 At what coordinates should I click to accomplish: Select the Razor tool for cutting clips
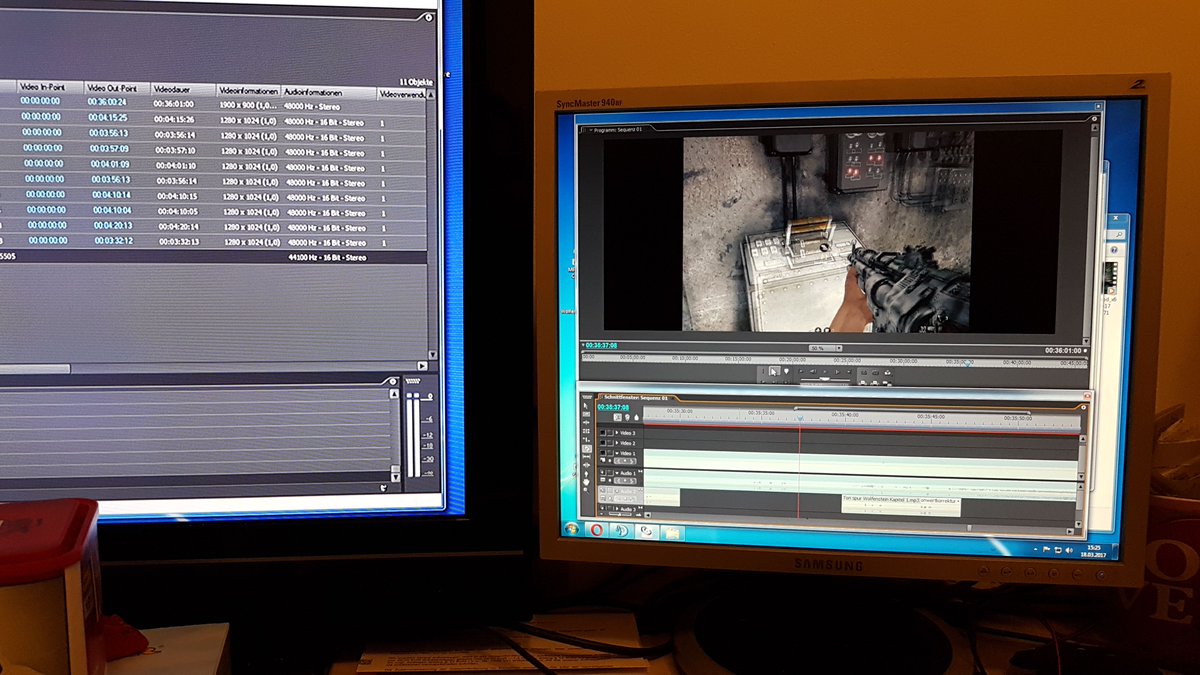coord(586,448)
